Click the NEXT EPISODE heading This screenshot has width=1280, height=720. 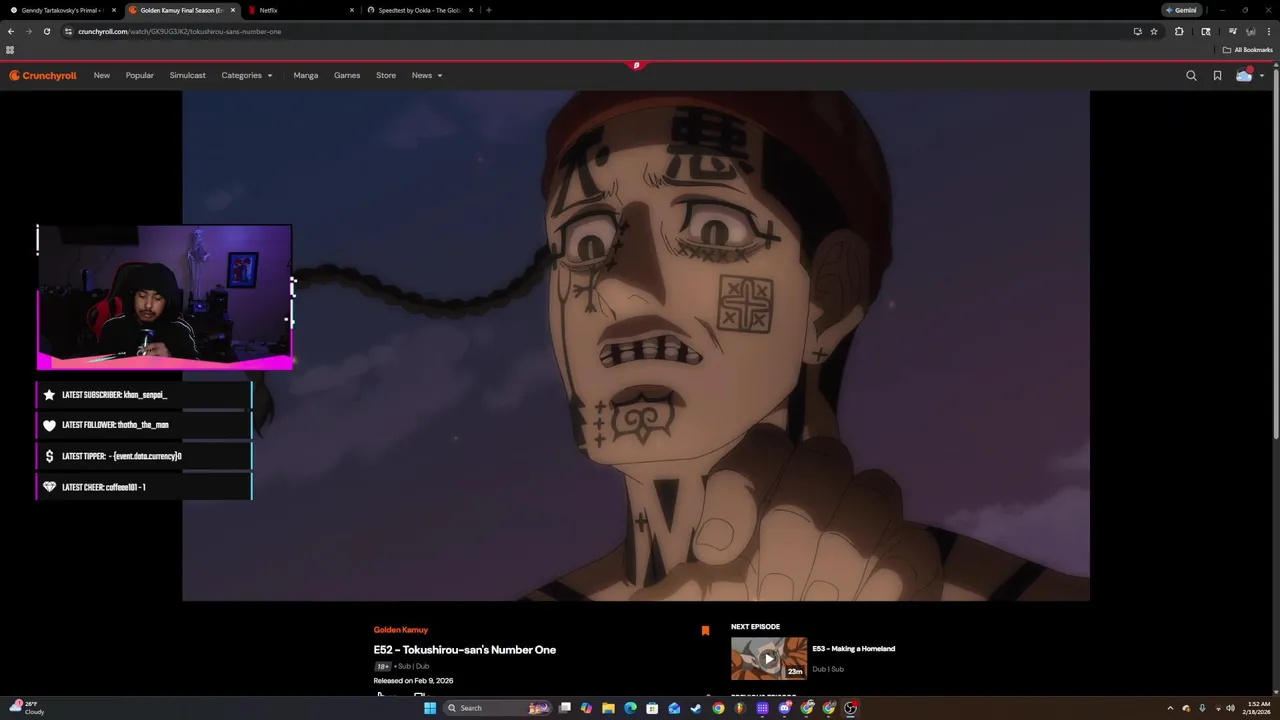coord(755,627)
